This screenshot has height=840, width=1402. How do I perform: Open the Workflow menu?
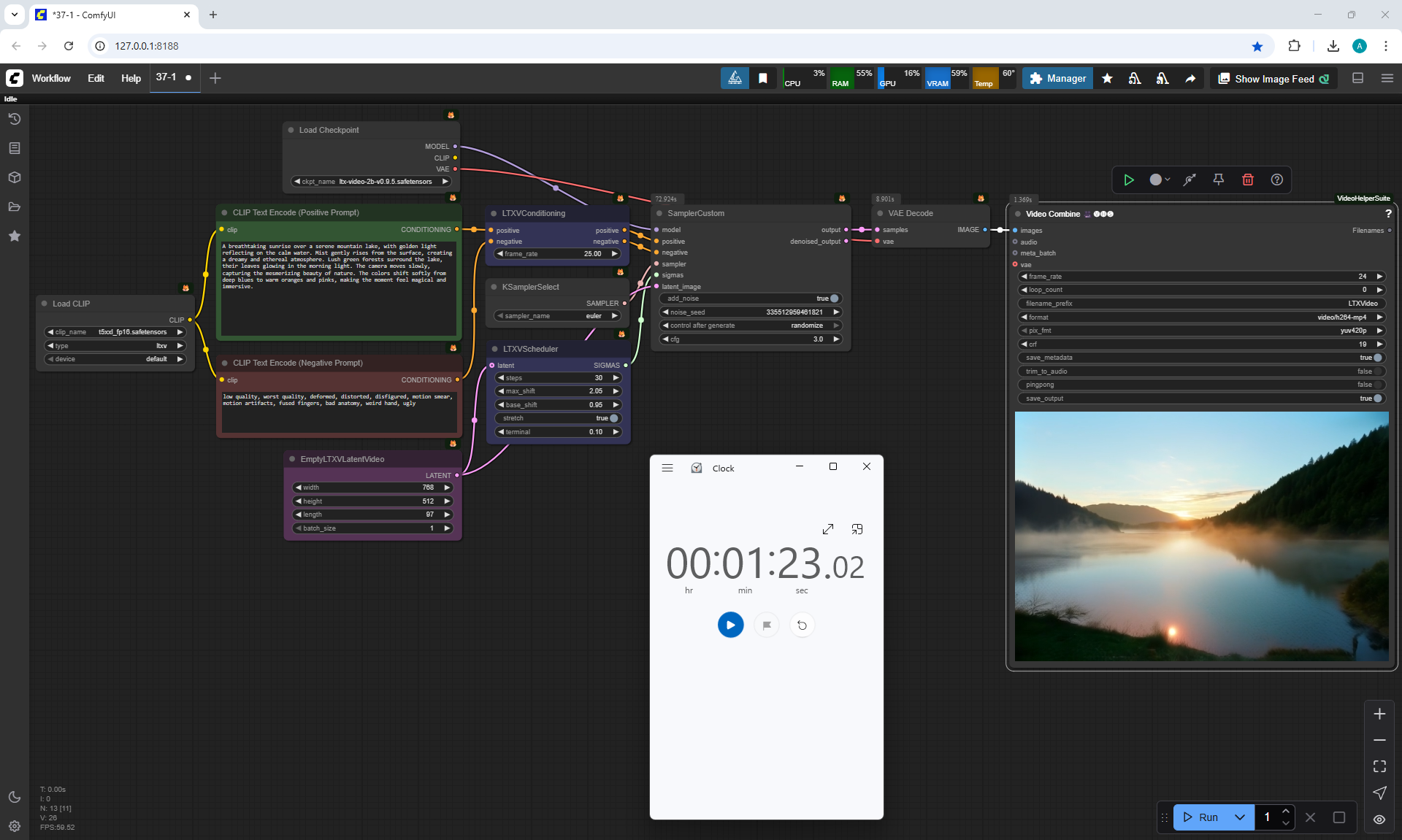pyautogui.click(x=51, y=79)
